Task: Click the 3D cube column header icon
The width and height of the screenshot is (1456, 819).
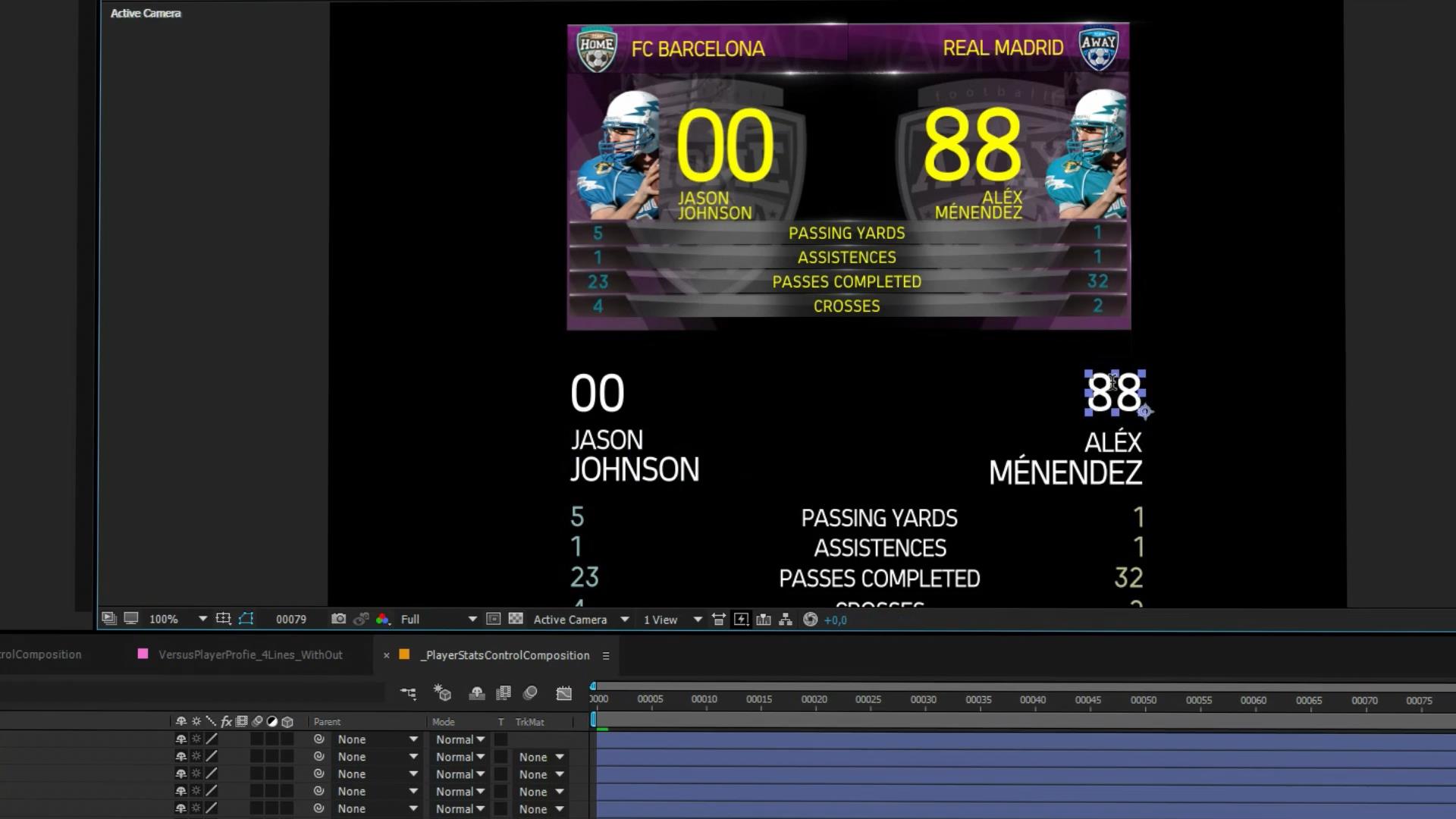Action: (287, 721)
